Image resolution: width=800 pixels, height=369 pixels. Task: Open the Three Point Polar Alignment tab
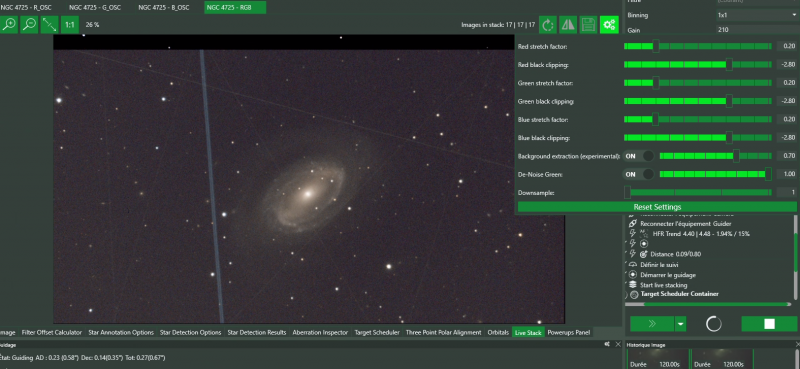click(x=443, y=332)
